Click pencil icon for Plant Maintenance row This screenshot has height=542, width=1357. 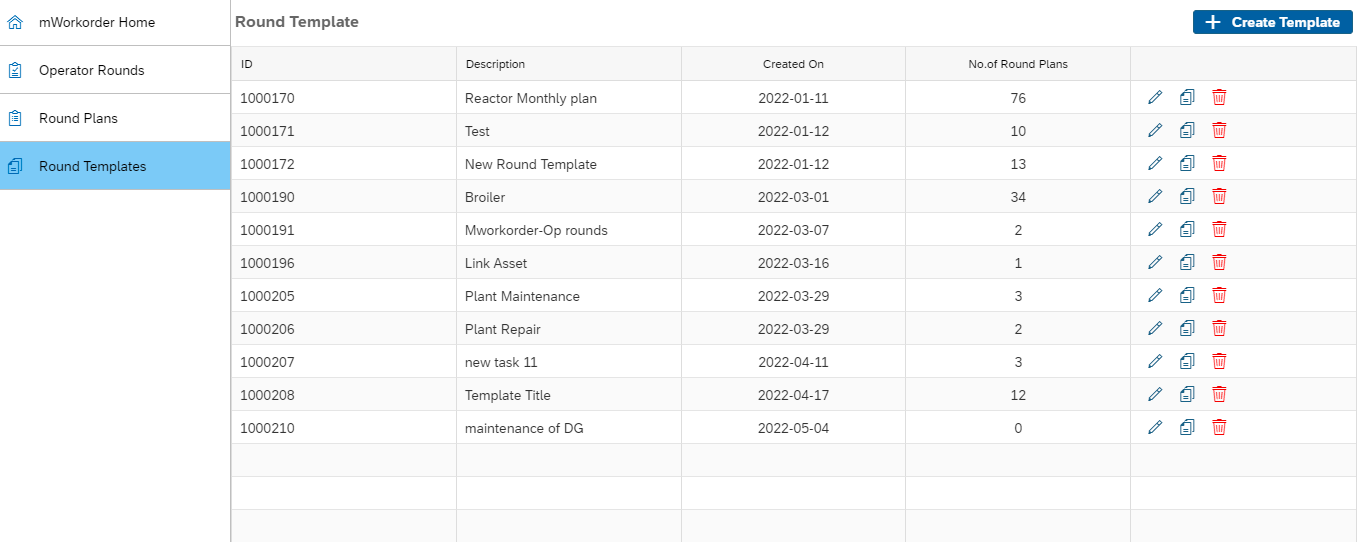[1155, 295]
